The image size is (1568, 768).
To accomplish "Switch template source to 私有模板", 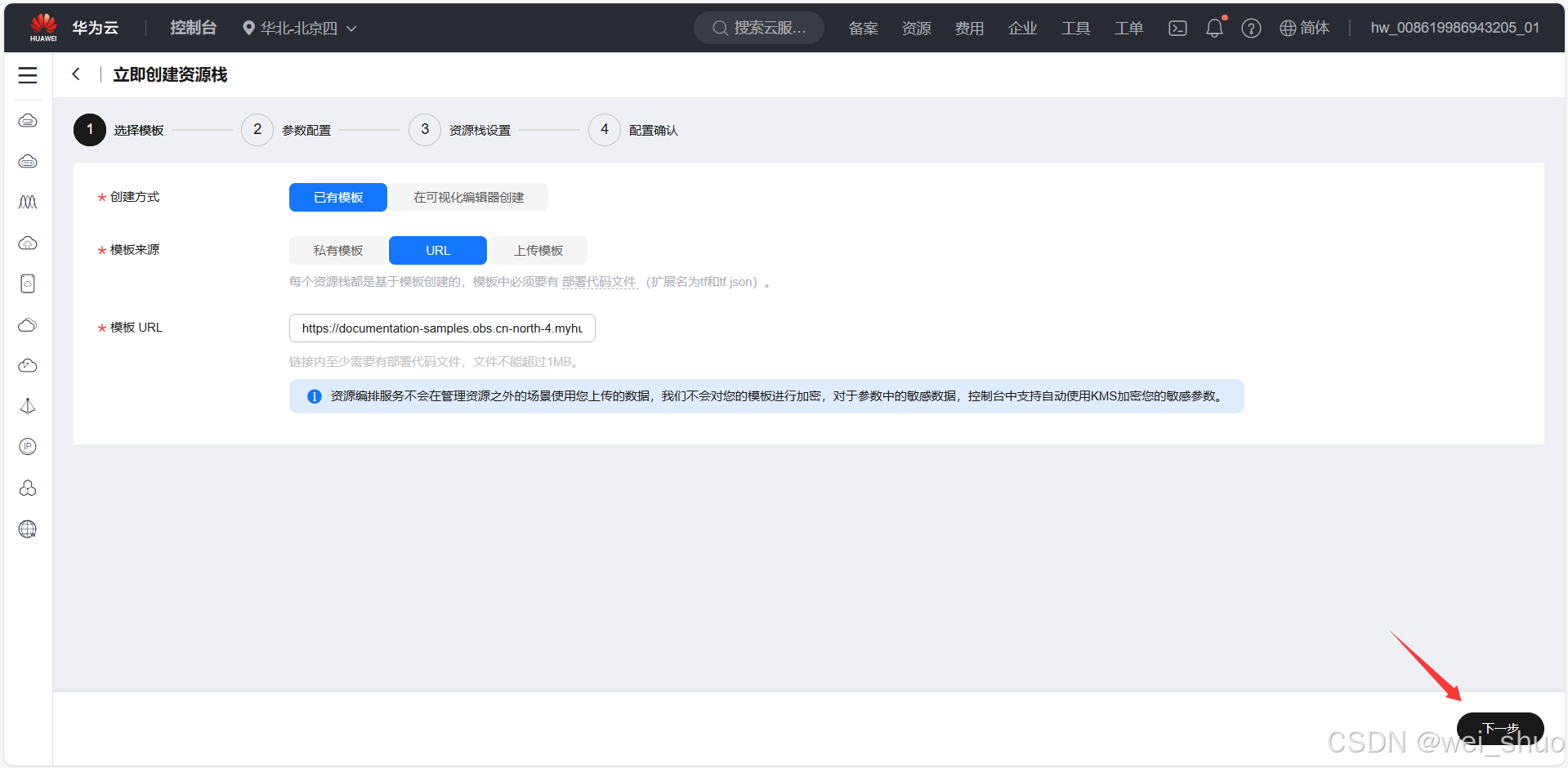I will (x=337, y=250).
